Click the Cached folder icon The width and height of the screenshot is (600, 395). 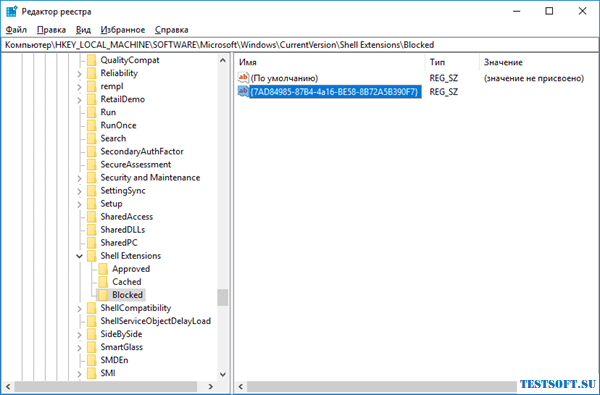pyautogui.click(x=103, y=282)
